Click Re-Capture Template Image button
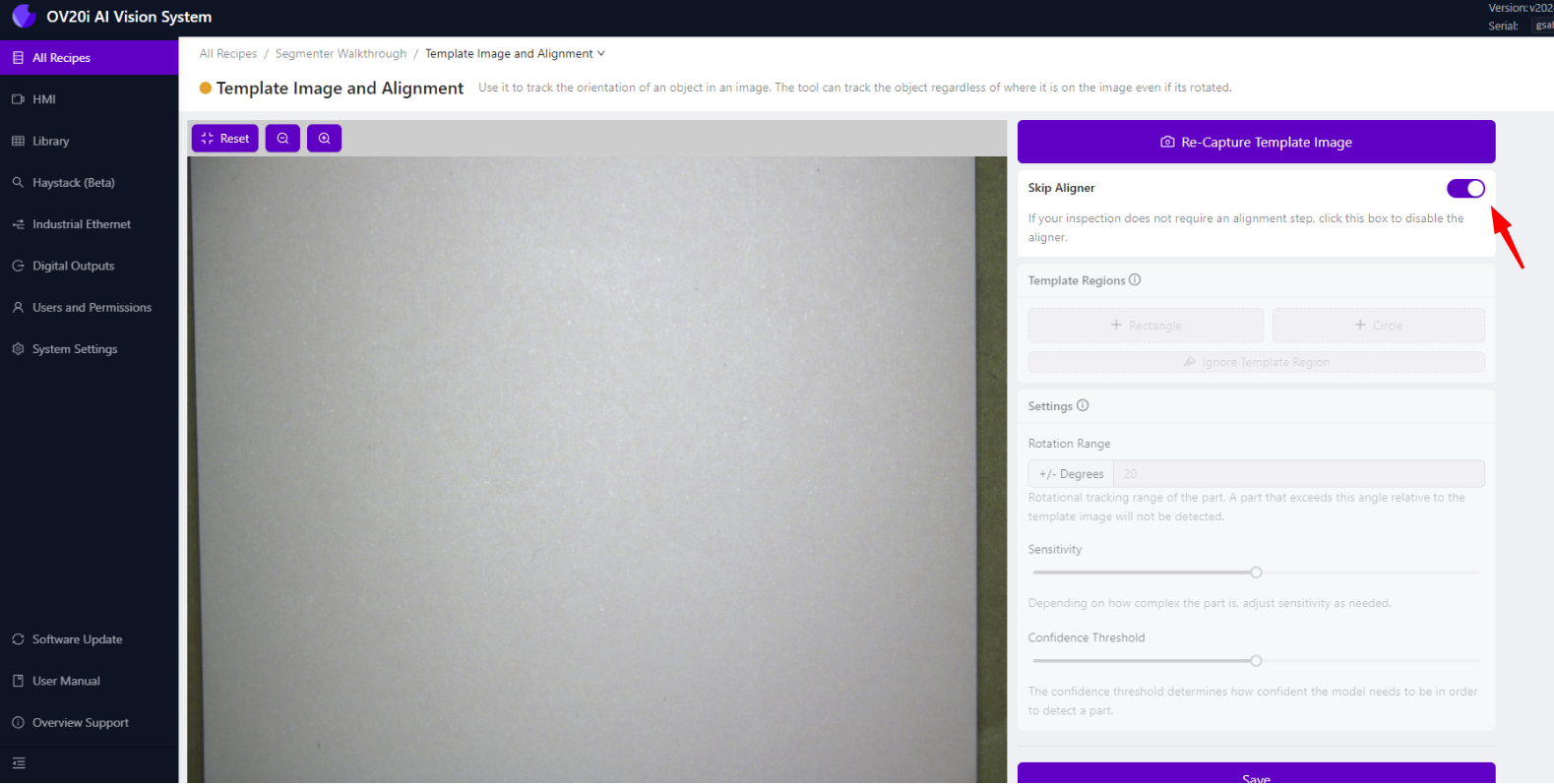The width and height of the screenshot is (1554, 784). (x=1256, y=143)
